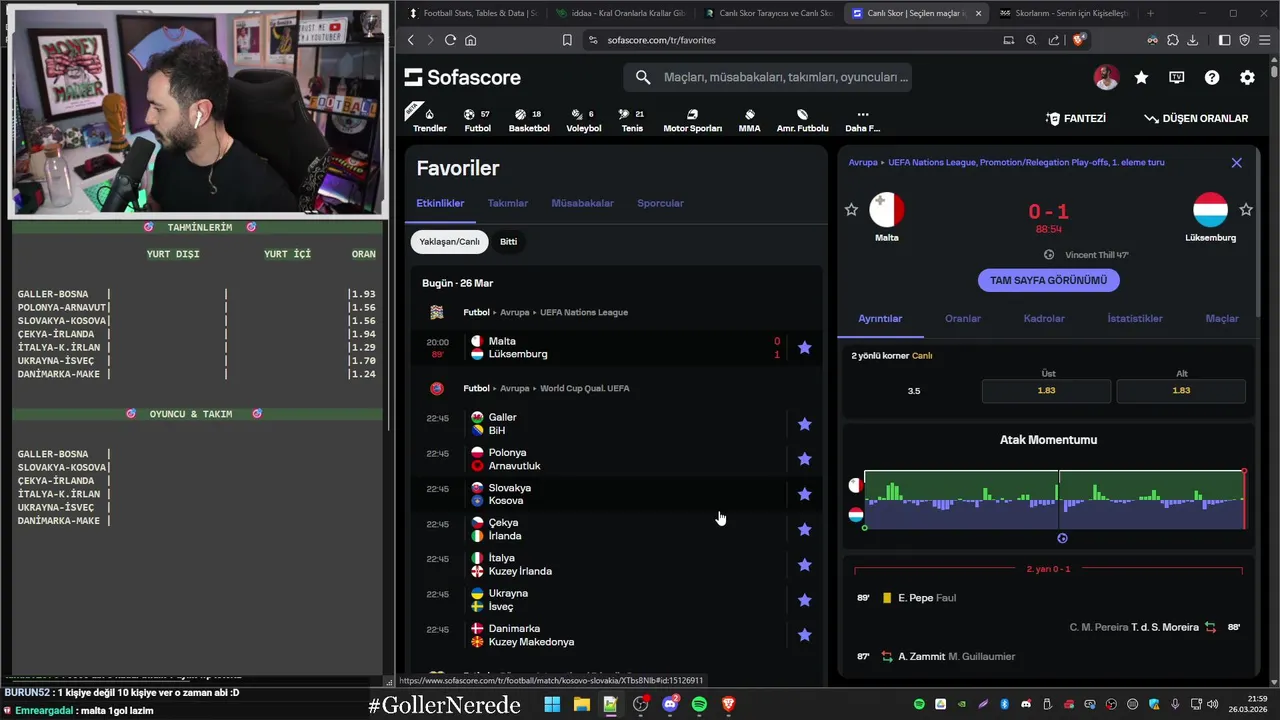Toggle favorite star for Ukrayna - İsveç

click(x=804, y=600)
